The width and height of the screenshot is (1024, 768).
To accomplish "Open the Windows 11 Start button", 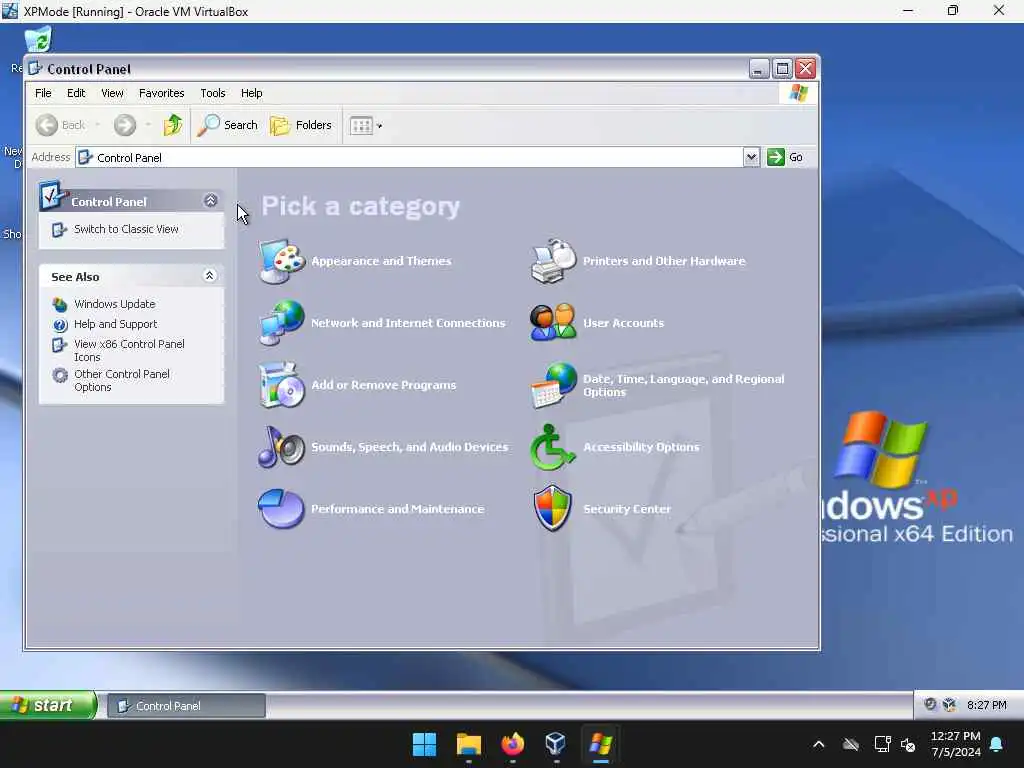I will pos(424,744).
